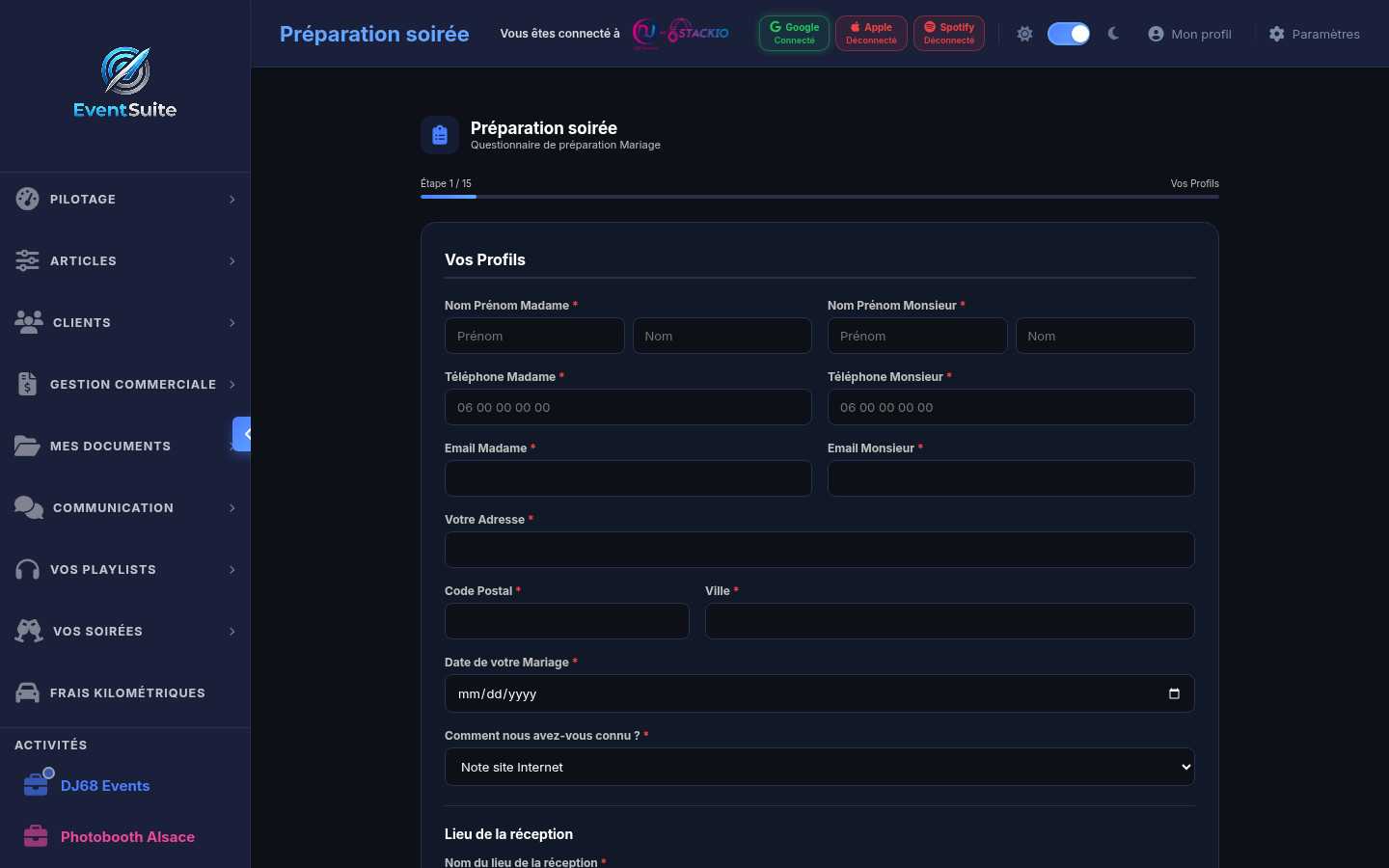This screenshot has height=868, width=1389.
Task: Click the questionnaire clipboard icon beside Préparation soirée
Action: point(440,134)
